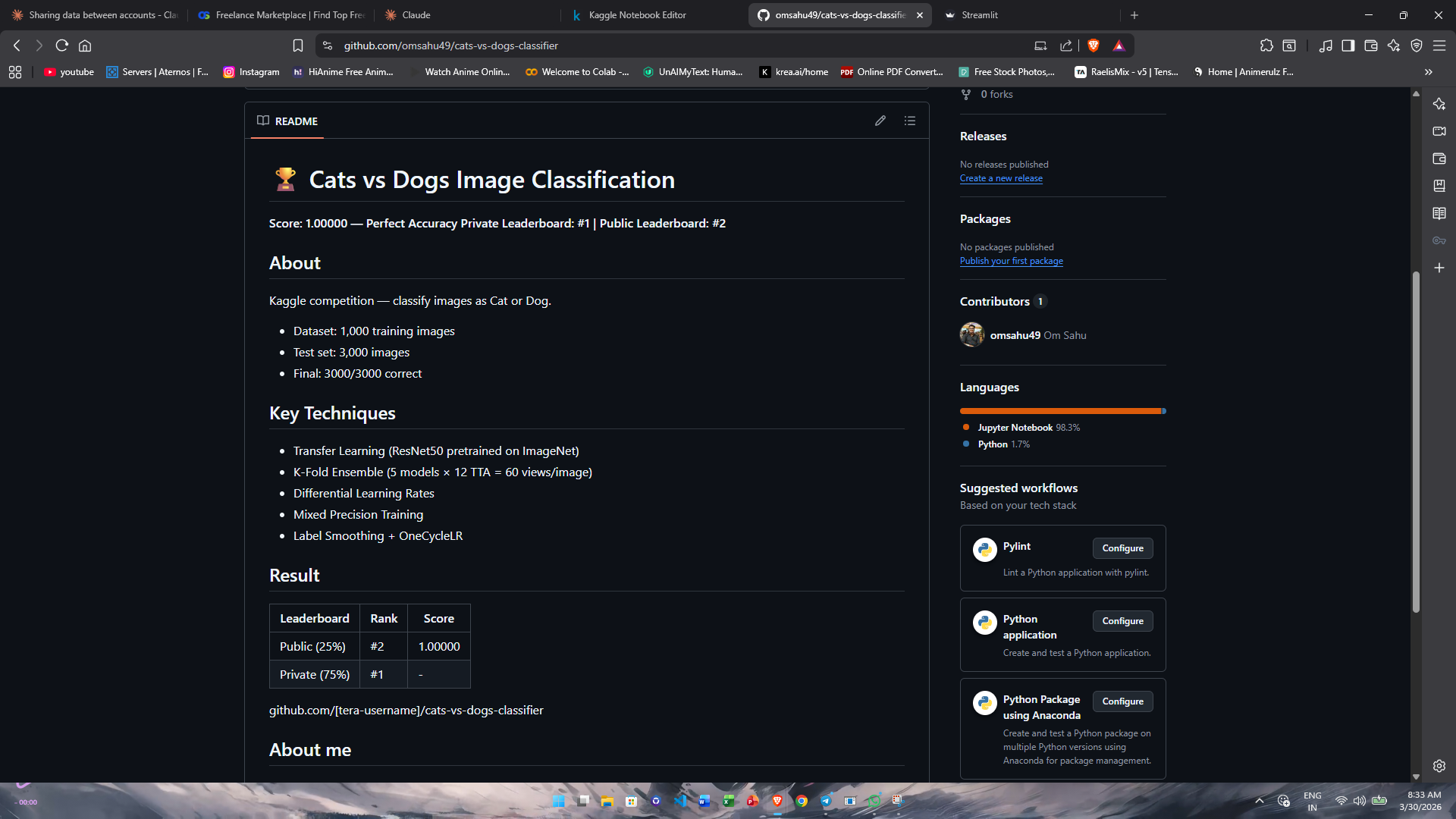This screenshot has width=1456, height=819.
Task: Click the Brave Shields lion icon
Action: pyautogui.click(x=1093, y=45)
